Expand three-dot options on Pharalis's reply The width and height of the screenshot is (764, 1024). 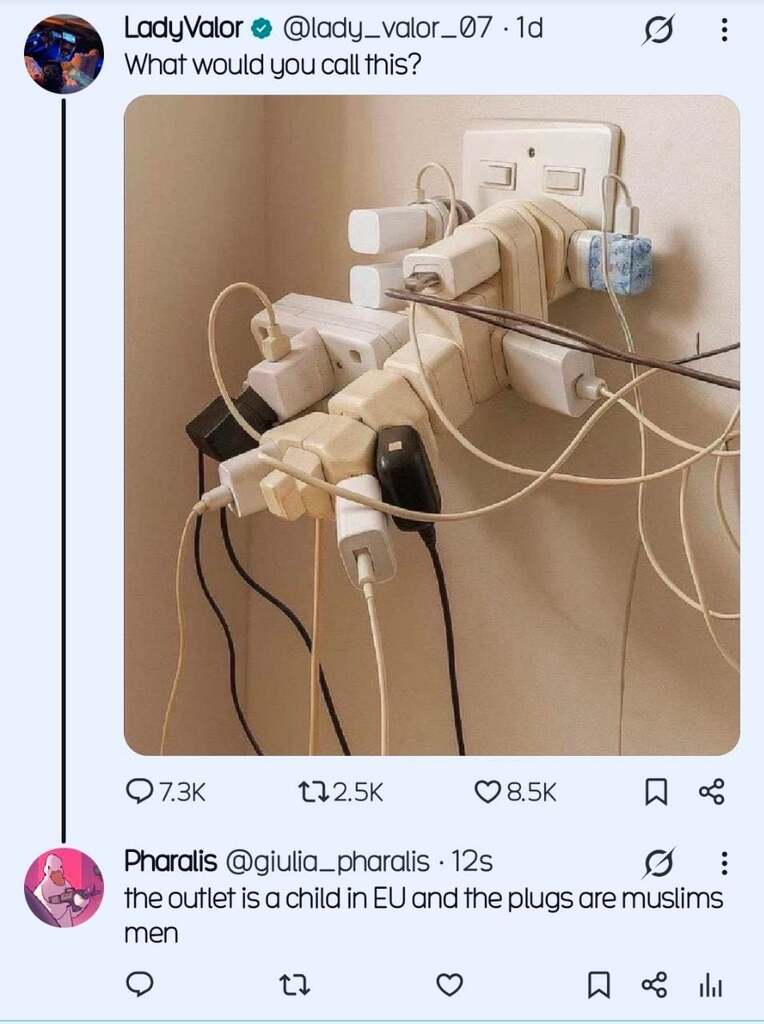[724, 861]
